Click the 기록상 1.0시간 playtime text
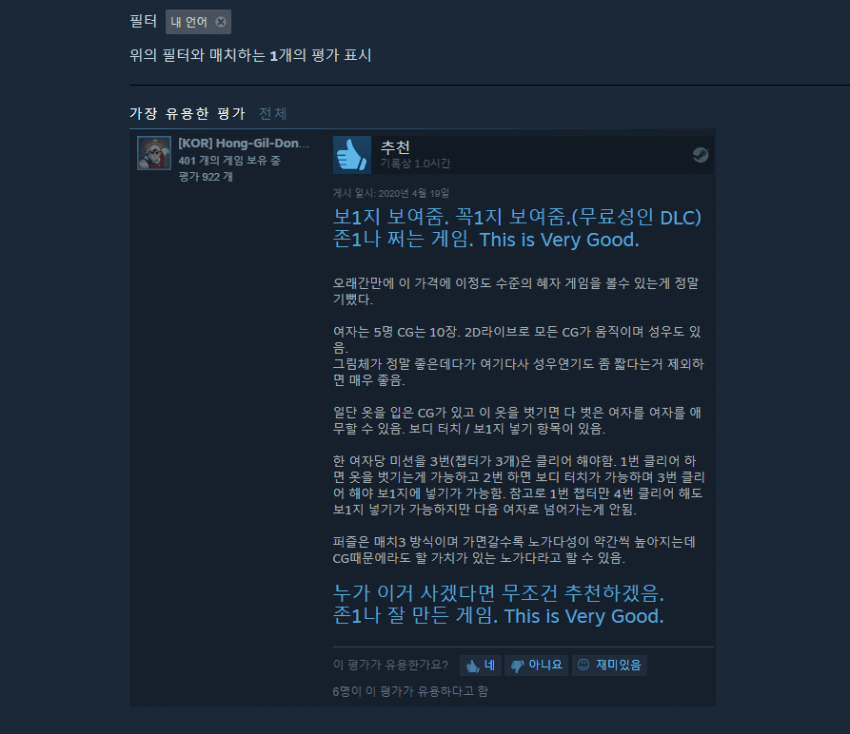Screen dimensions: 850x734 point(415,164)
